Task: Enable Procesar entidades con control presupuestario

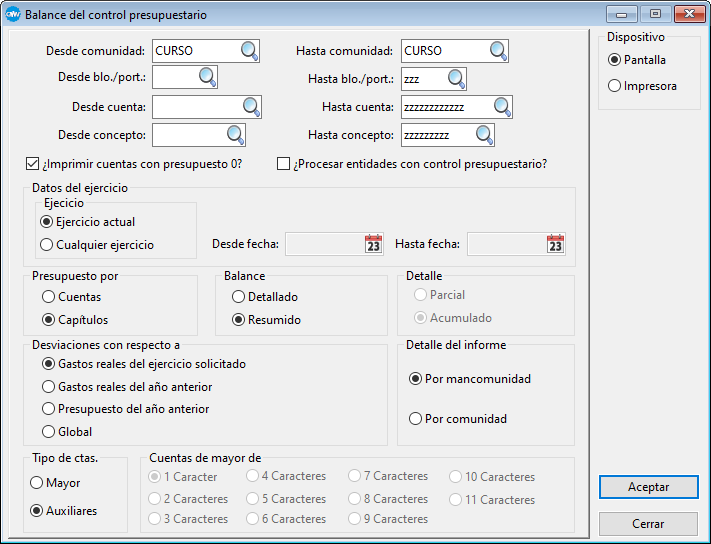Action: click(283, 164)
